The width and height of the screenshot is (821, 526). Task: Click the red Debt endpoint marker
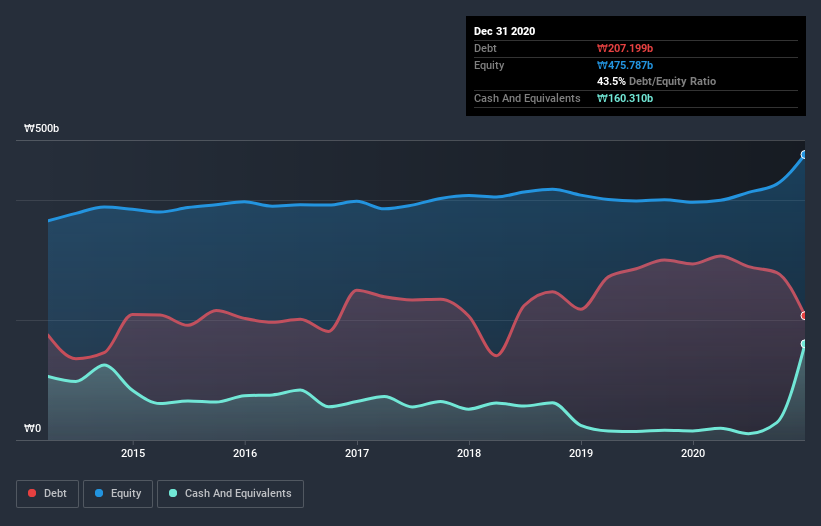point(804,316)
